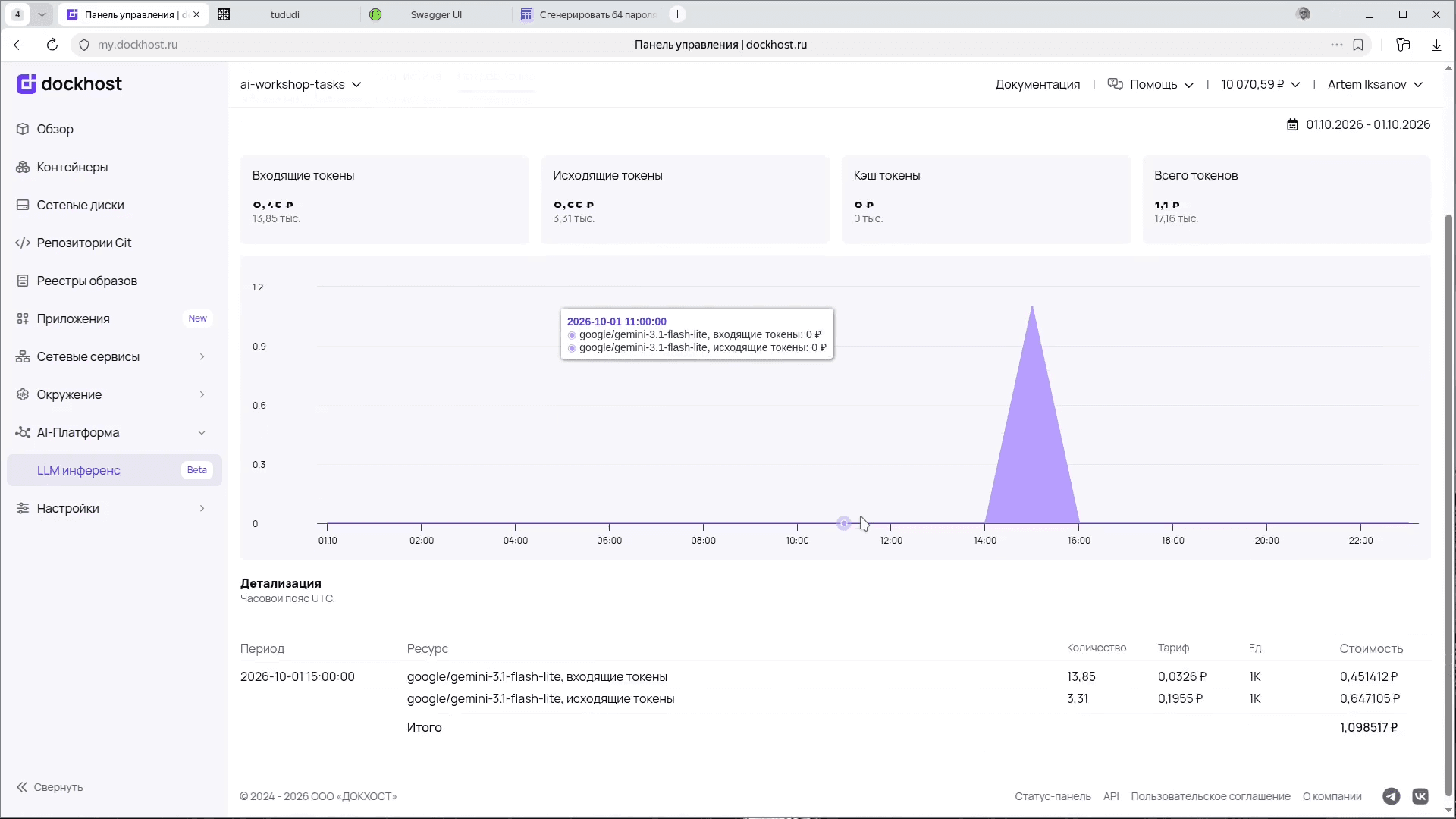Click the browser profile avatar
Image resolution: width=1456 pixels, height=819 pixels.
coord(1304,14)
